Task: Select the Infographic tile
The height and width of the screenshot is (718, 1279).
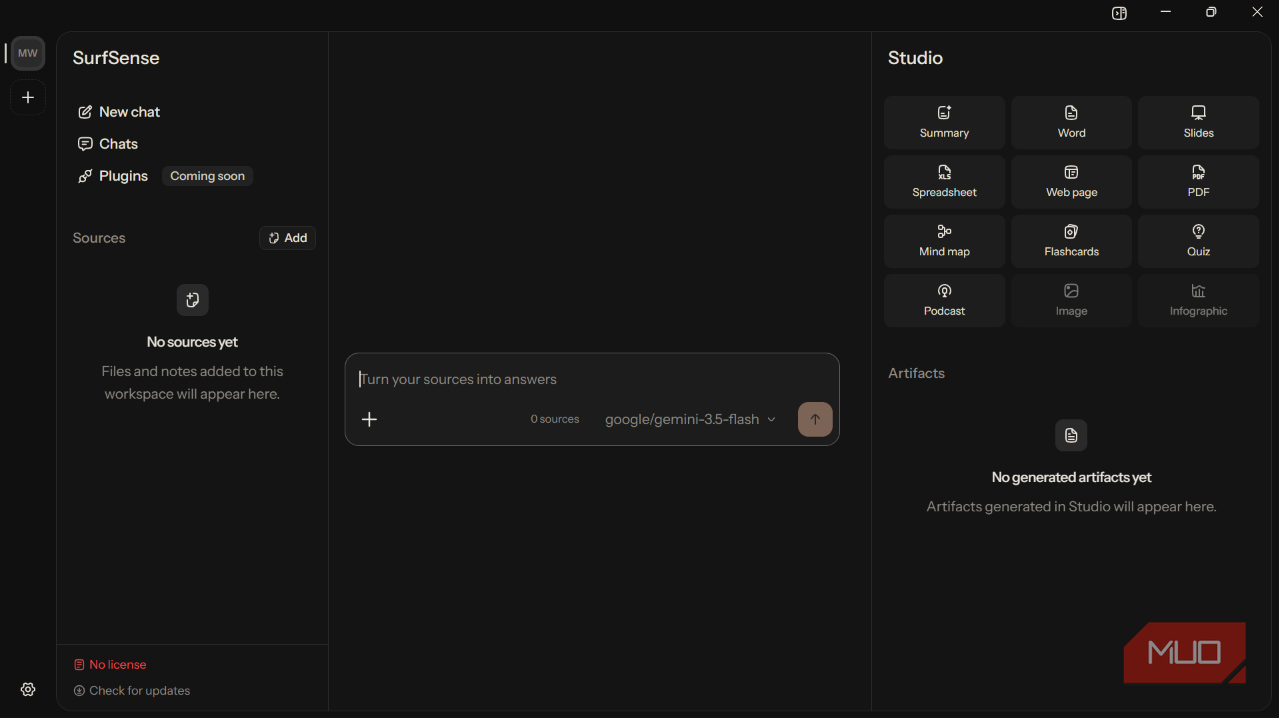Action: 1198,300
